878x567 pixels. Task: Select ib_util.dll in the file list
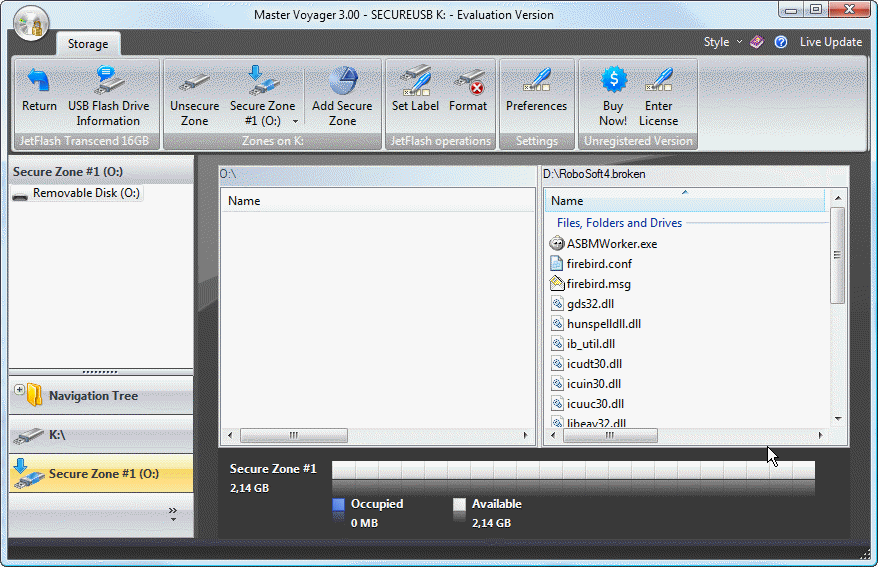click(591, 344)
